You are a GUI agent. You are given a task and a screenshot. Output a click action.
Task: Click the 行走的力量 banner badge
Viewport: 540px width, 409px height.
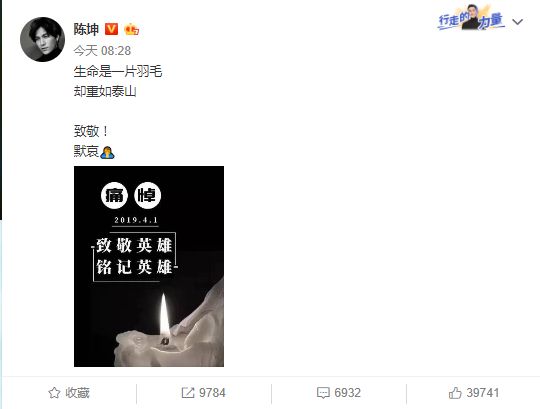472,18
